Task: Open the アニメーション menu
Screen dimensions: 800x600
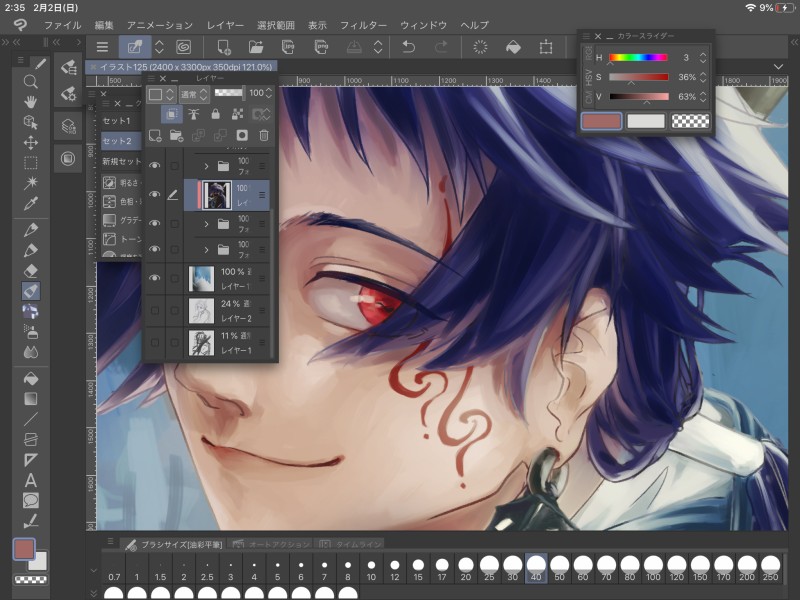Action: [160, 25]
